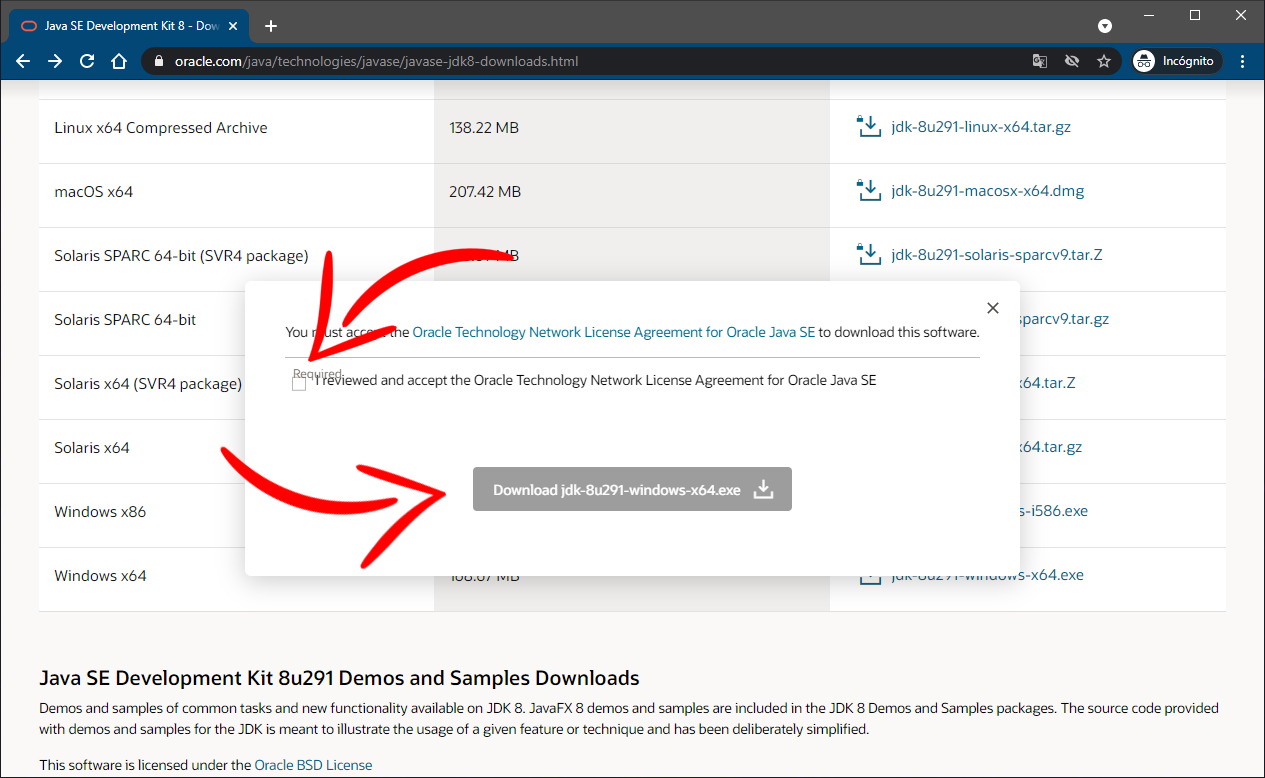Click download icon beside linux-x64.tar.gz

coord(868,126)
